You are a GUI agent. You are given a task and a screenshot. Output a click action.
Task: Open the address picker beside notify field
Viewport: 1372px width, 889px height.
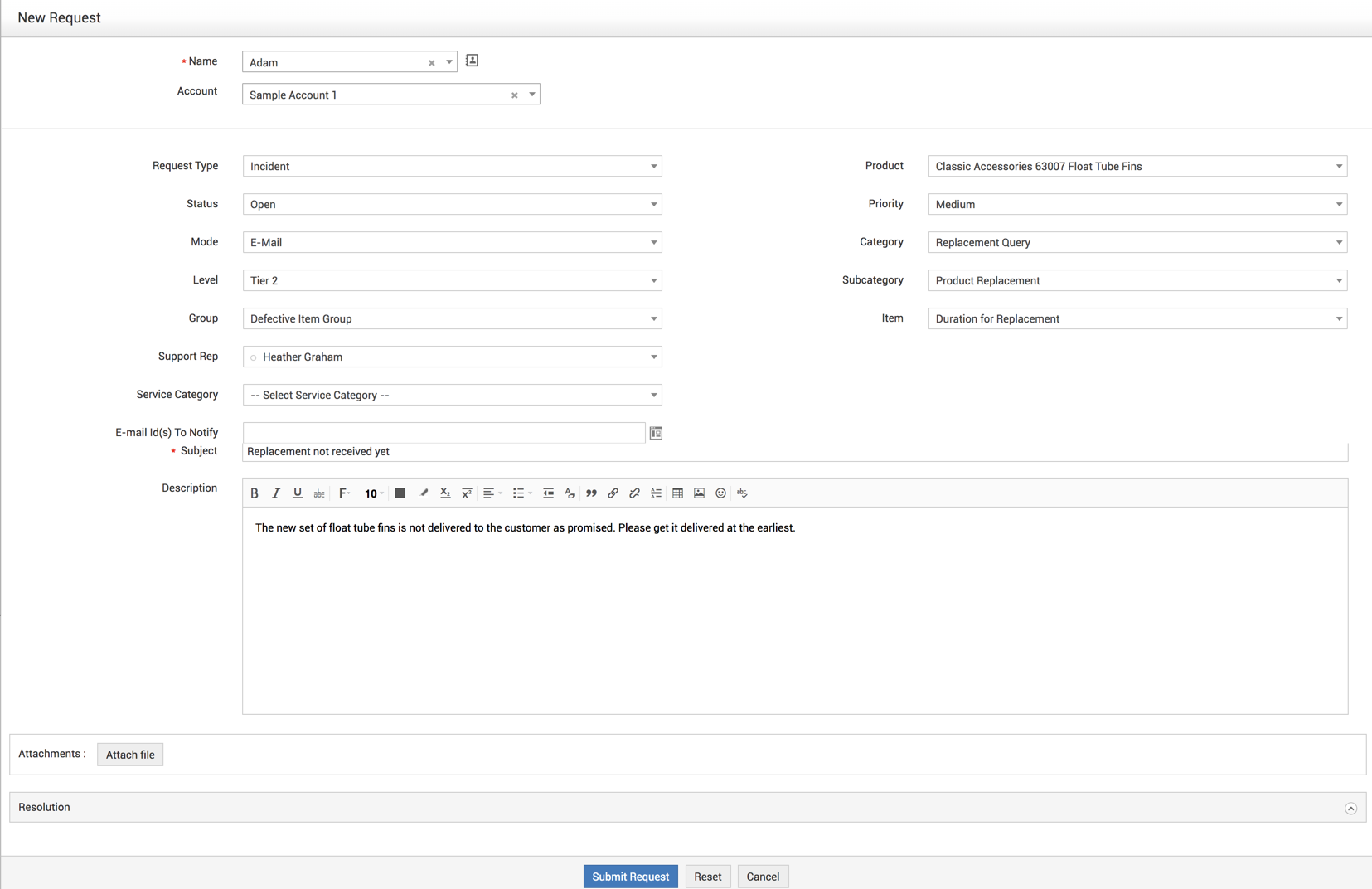point(656,433)
